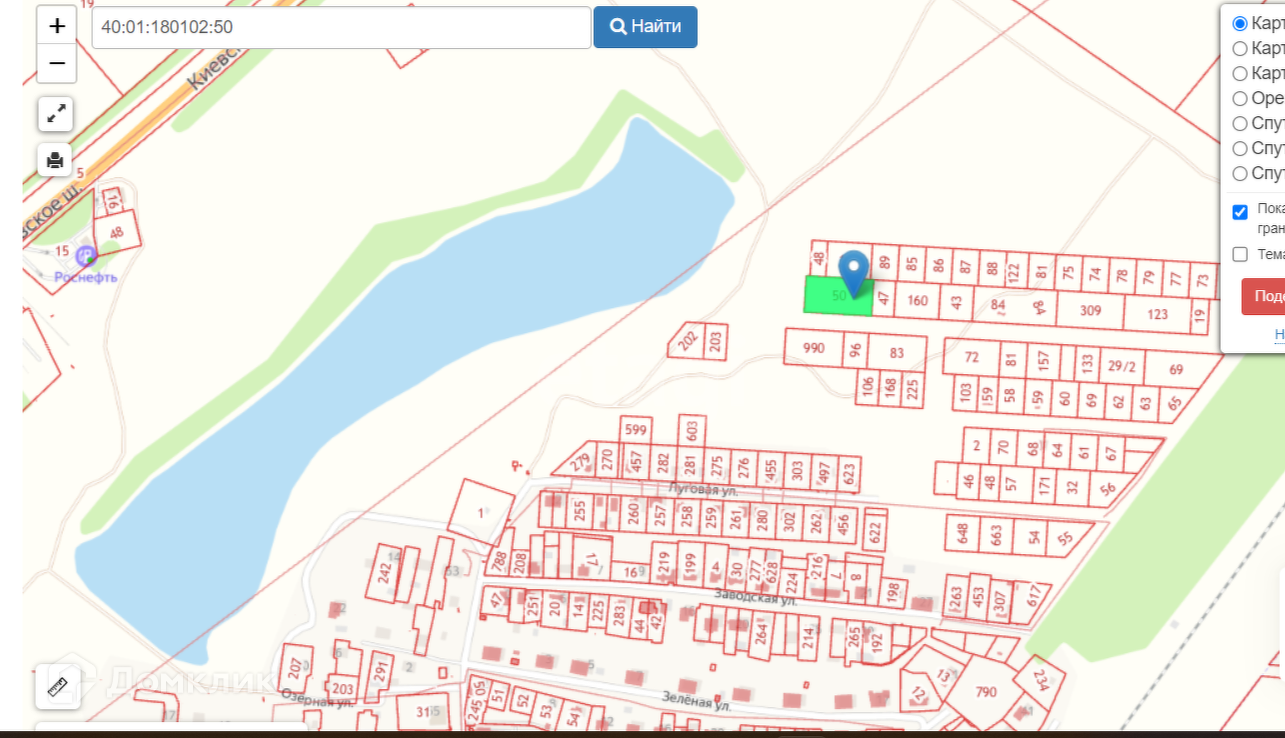Click parcel number 242
Viewport: 1285px width, 738px height.
click(x=385, y=573)
